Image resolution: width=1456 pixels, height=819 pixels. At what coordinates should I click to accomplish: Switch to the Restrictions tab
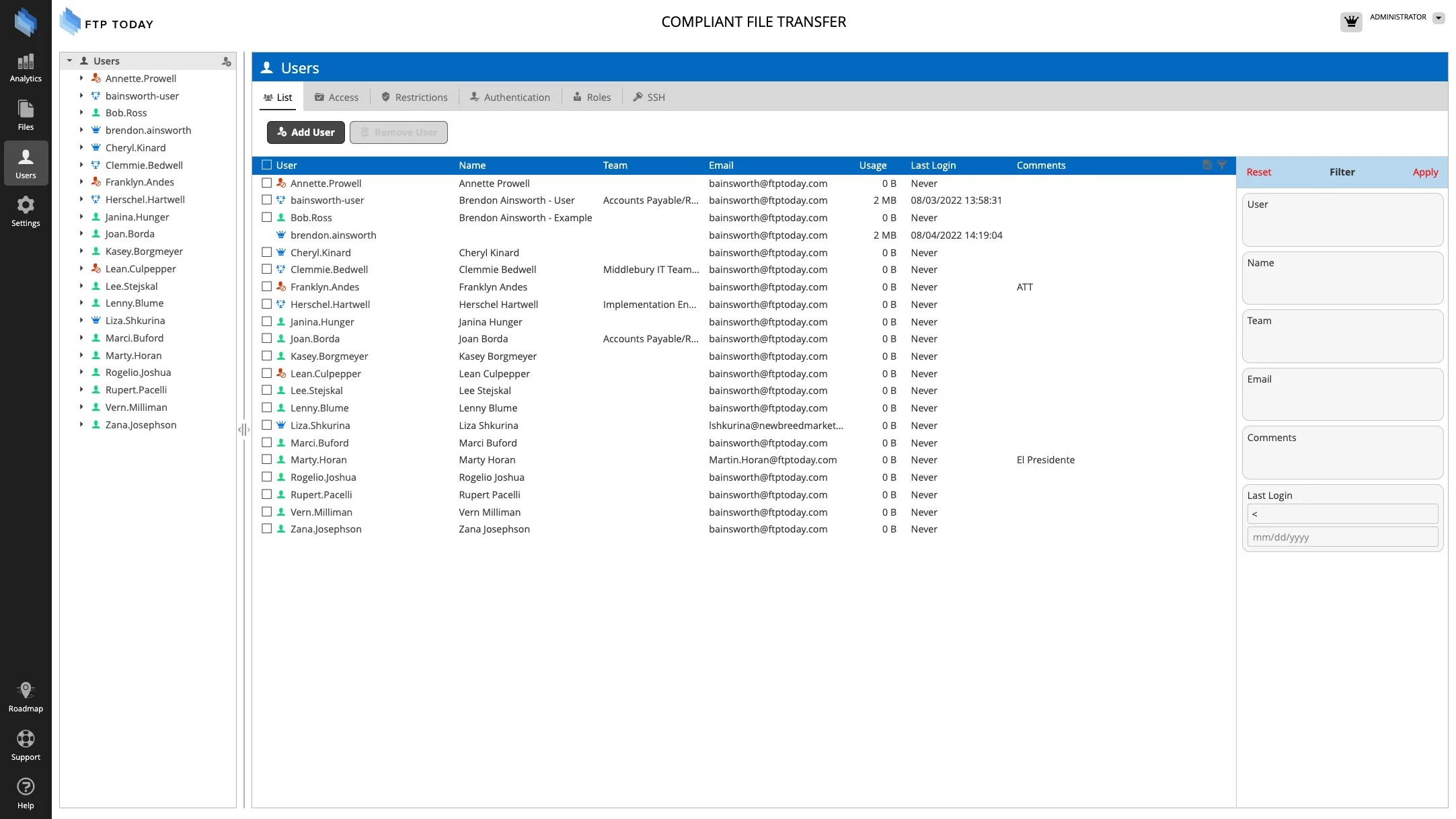[414, 97]
